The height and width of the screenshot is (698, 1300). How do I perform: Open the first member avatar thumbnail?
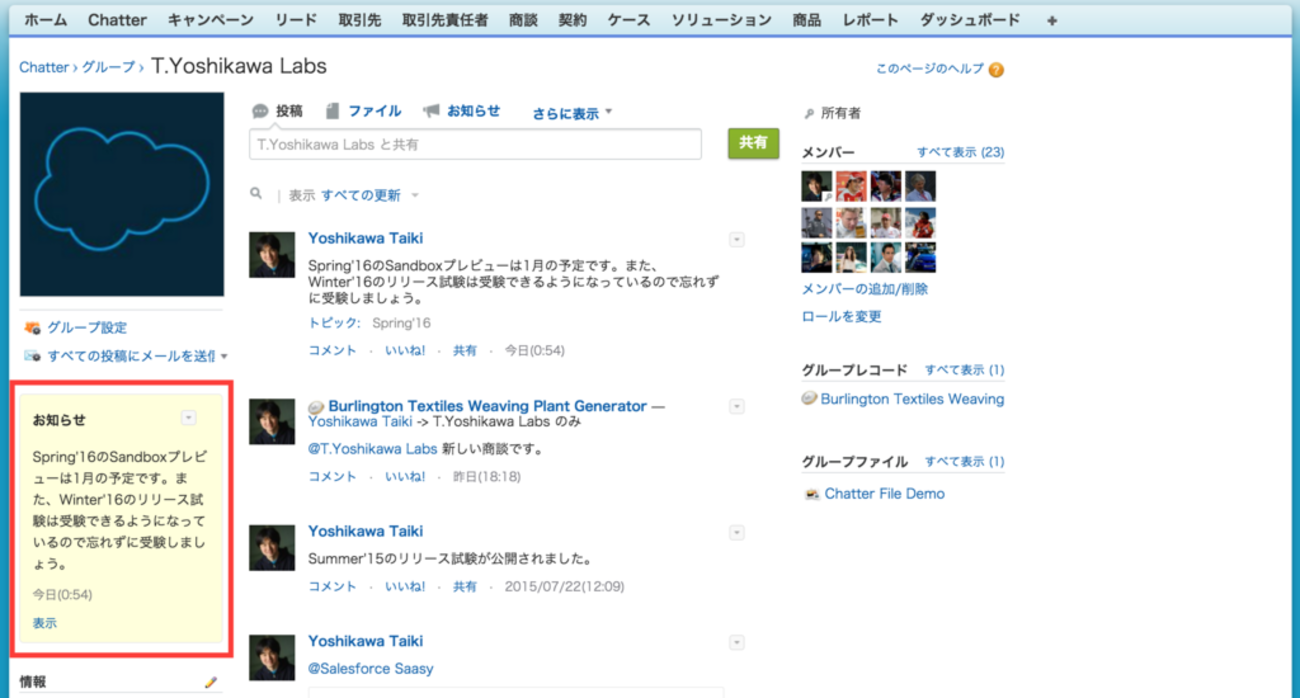[x=817, y=186]
